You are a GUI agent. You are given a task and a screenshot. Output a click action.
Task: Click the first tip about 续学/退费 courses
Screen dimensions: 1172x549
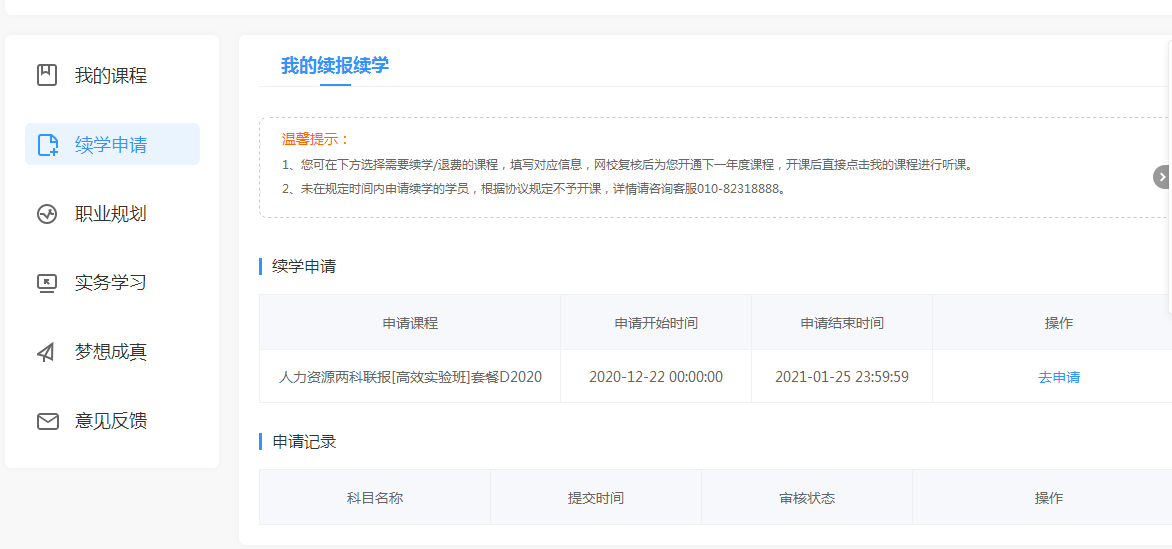628,165
